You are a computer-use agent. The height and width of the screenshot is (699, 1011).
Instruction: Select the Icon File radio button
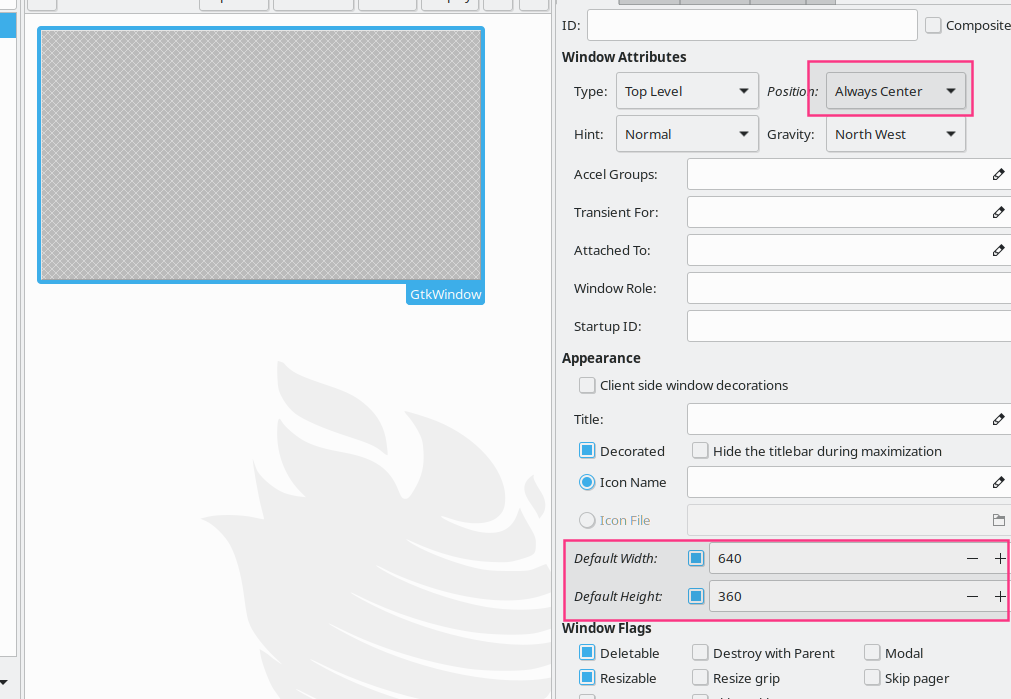[x=587, y=520]
